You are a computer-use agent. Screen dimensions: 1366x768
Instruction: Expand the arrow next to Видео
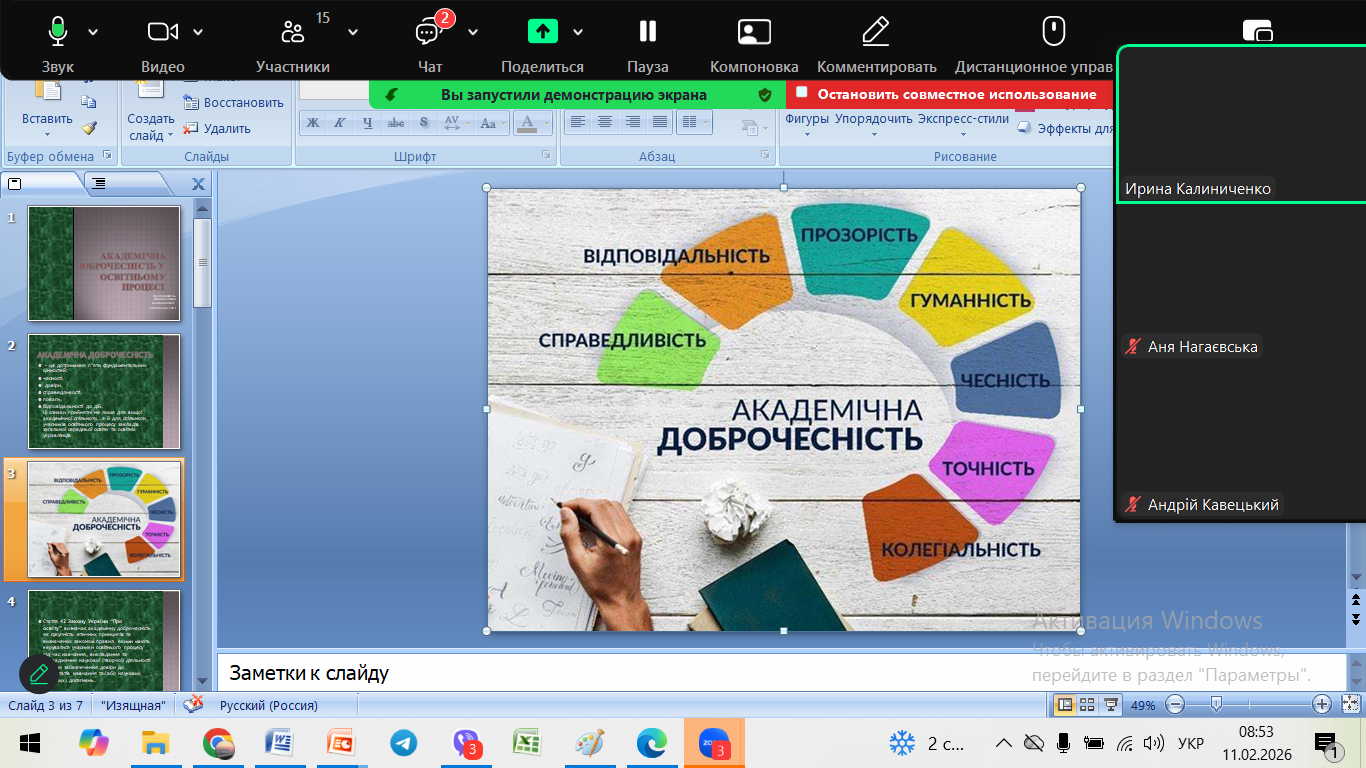click(198, 32)
